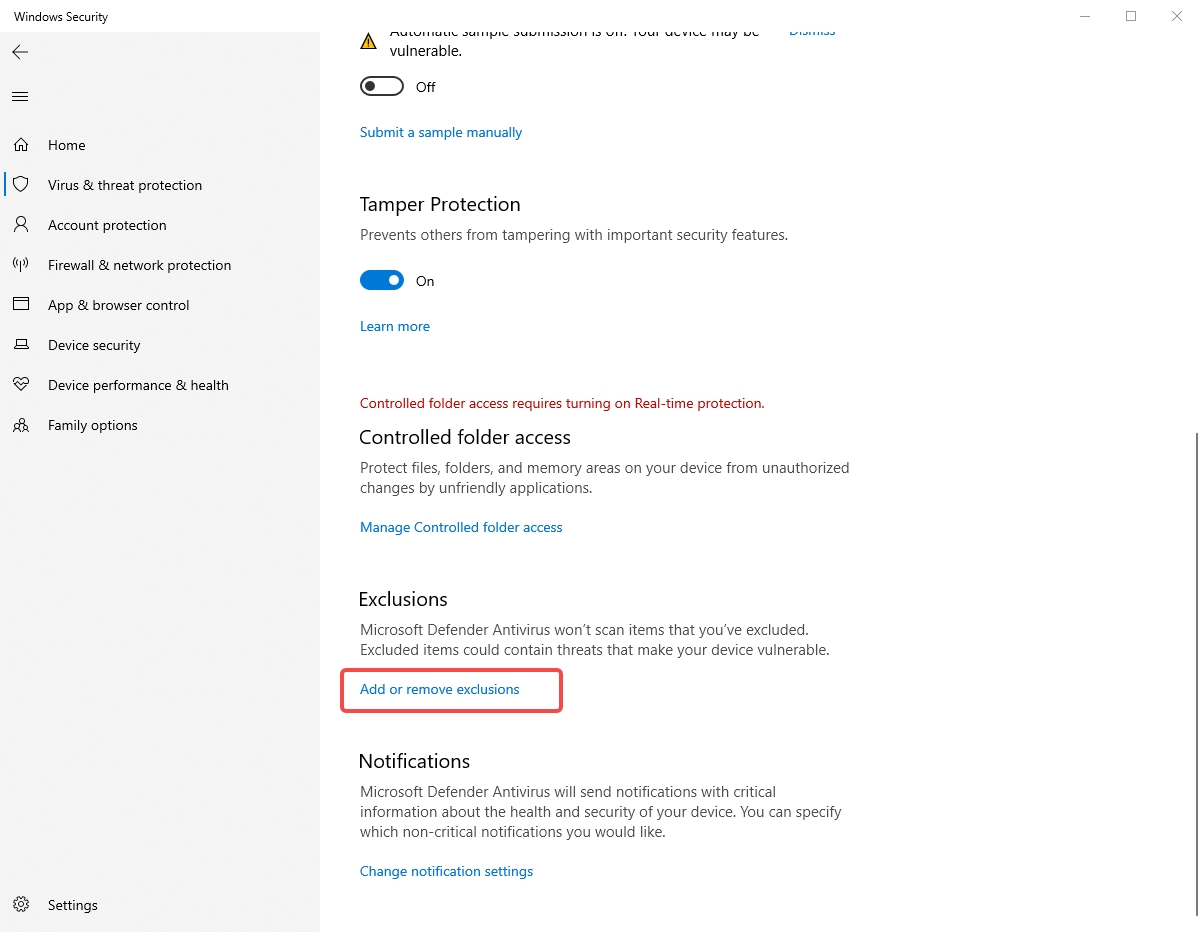Click the back arrow icon

20,52
